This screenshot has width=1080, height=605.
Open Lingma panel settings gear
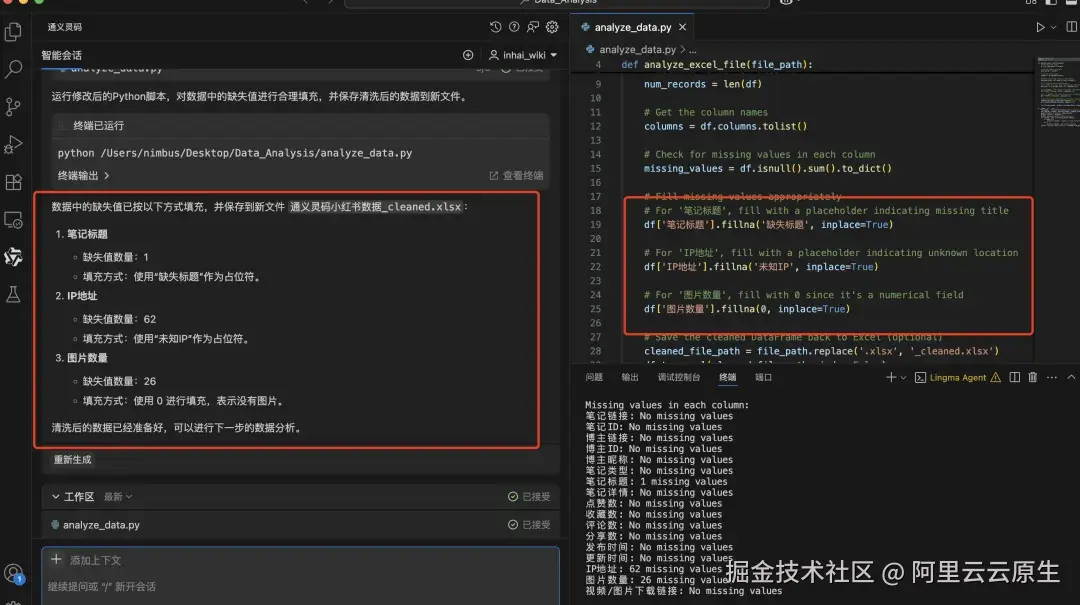552,27
